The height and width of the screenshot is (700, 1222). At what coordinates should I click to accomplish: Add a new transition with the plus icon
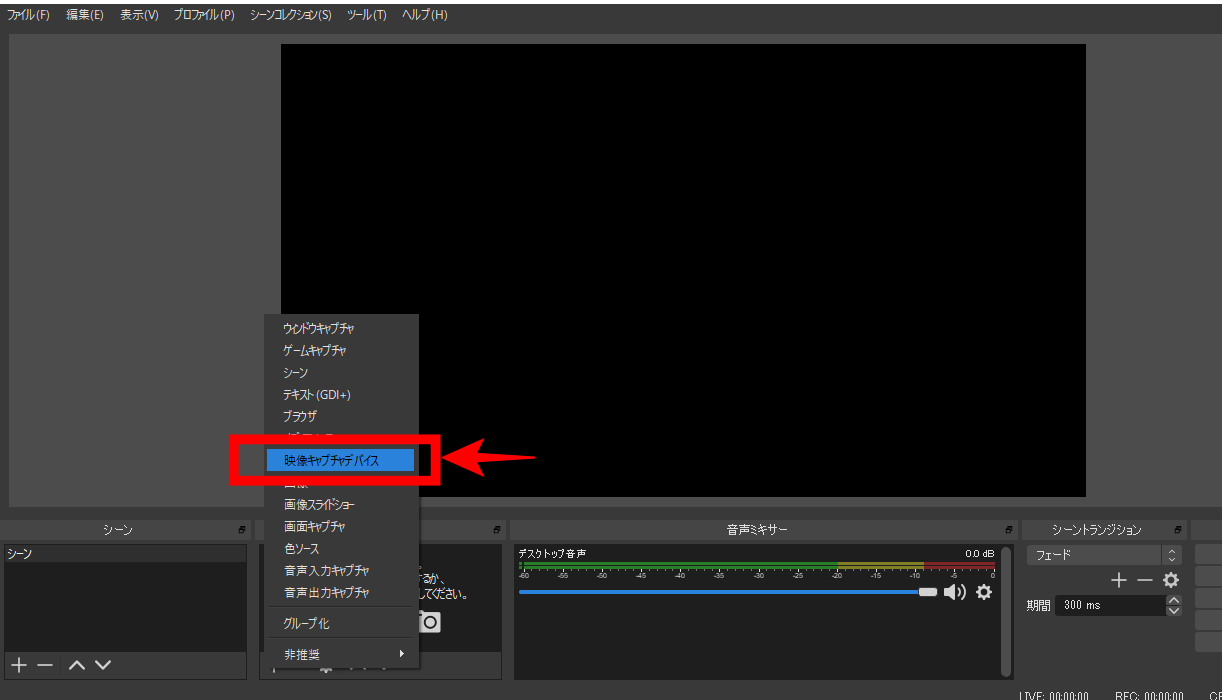click(x=1119, y=579)
